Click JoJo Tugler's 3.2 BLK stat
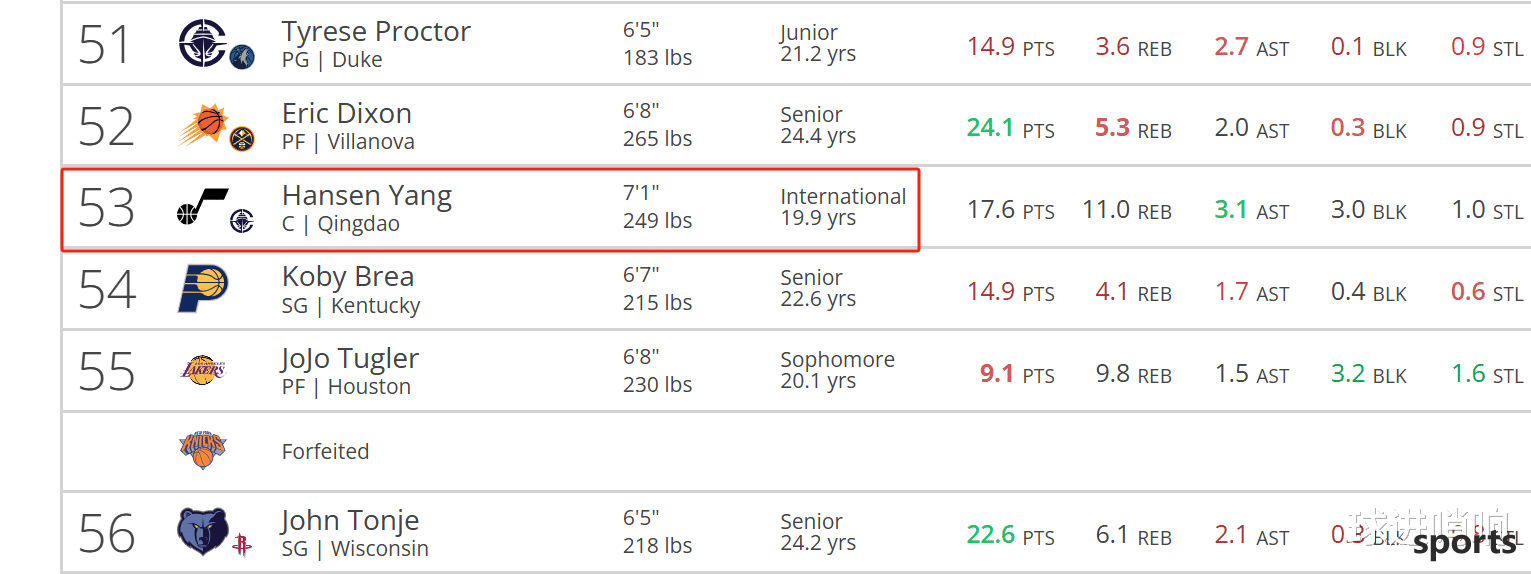The width and height of the screenshot is (1531, 574). tap(1369, 373)
